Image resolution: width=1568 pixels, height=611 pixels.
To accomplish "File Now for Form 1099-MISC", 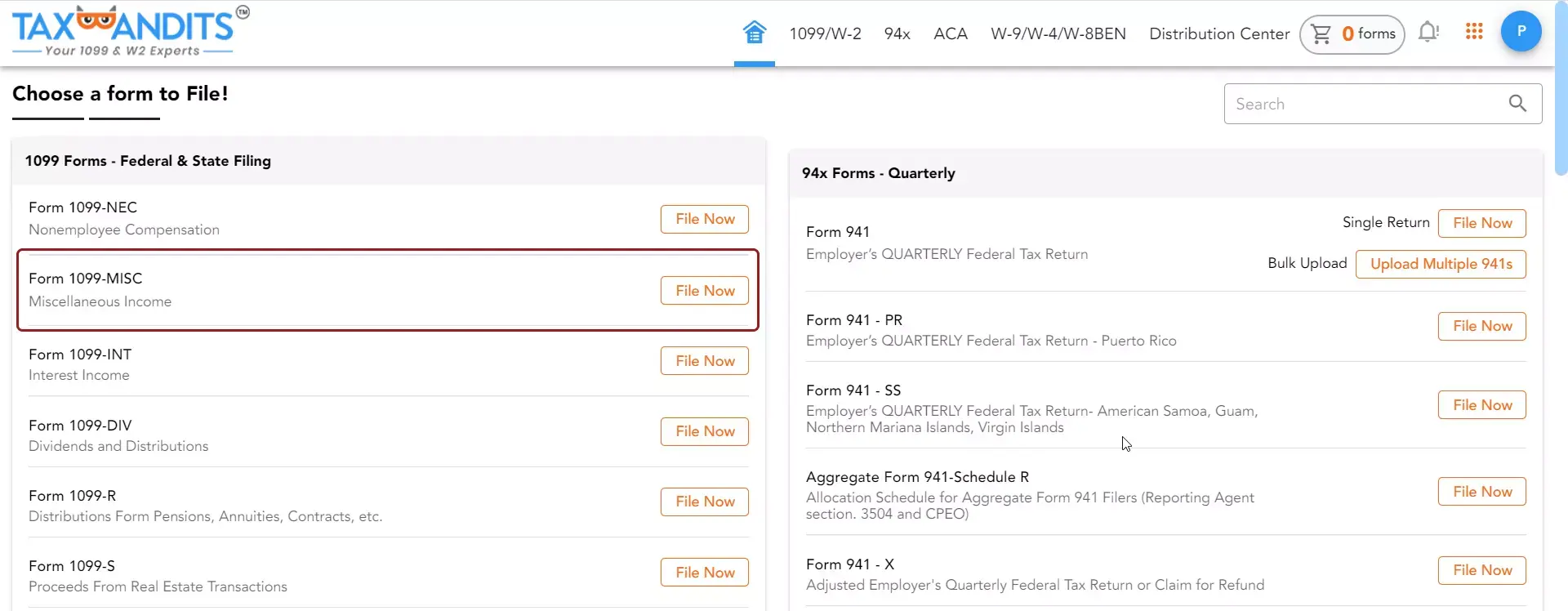I will click(705, 291).
